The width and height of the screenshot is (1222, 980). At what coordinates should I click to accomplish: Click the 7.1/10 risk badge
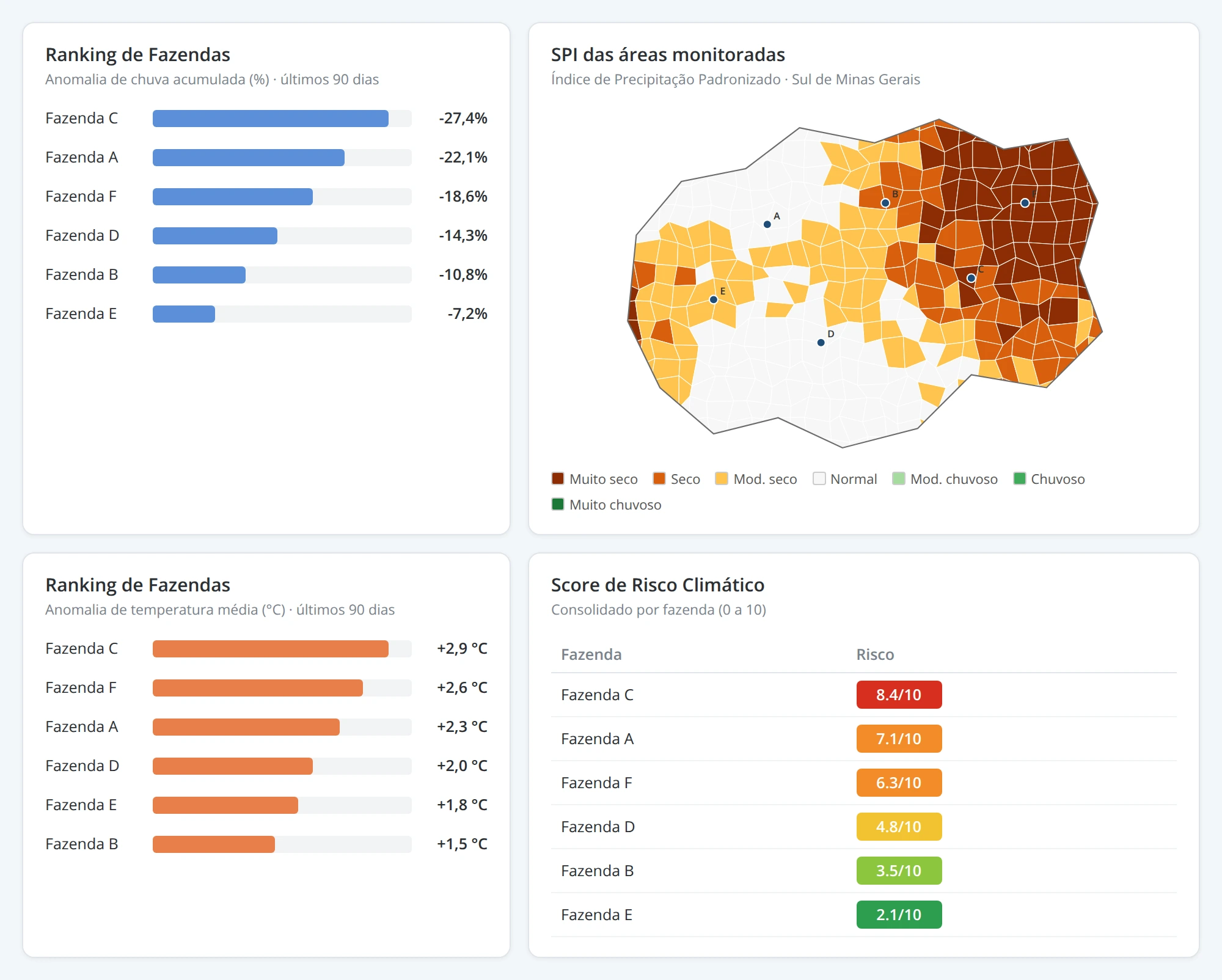[899, 739]
